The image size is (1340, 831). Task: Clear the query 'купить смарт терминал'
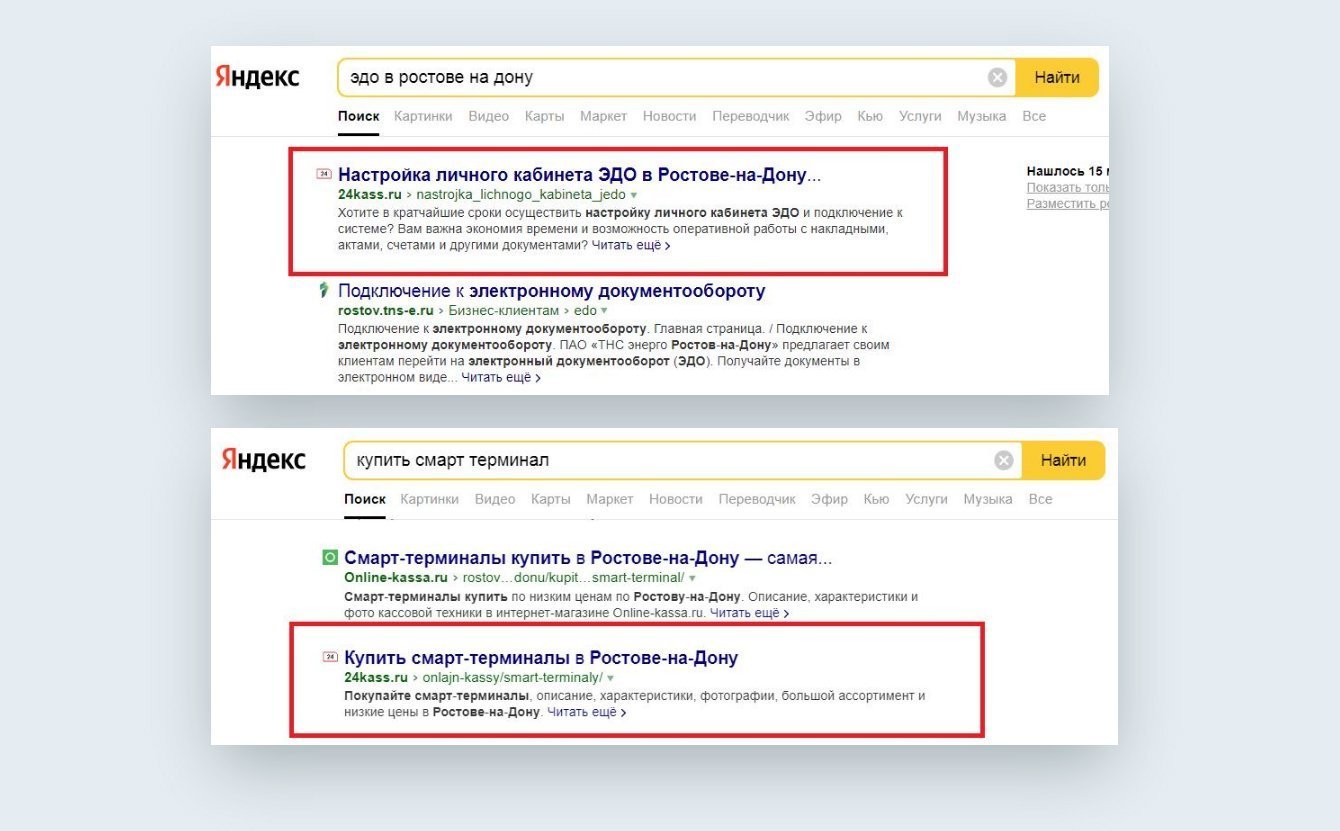[1003, 460]
